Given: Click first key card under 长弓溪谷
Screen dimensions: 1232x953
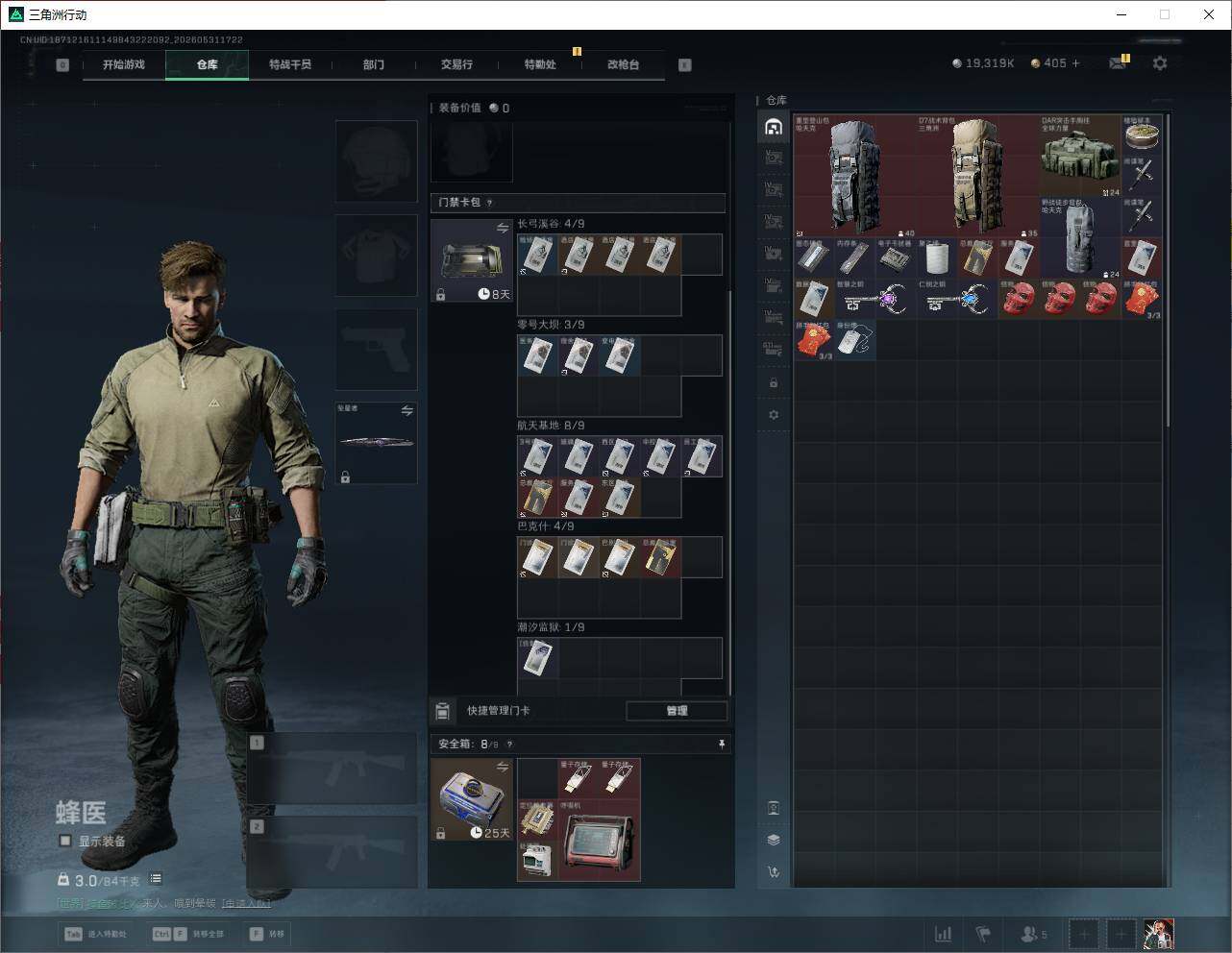Looking at the screenshot, I should (537, 255).
